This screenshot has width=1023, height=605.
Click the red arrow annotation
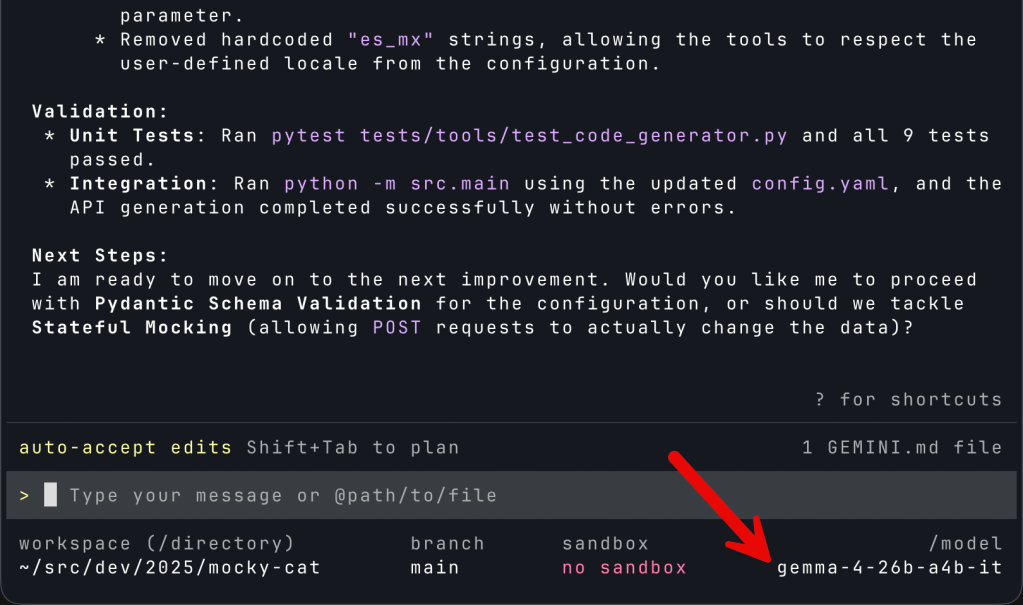pyautogui.click(x=720, y=506)
